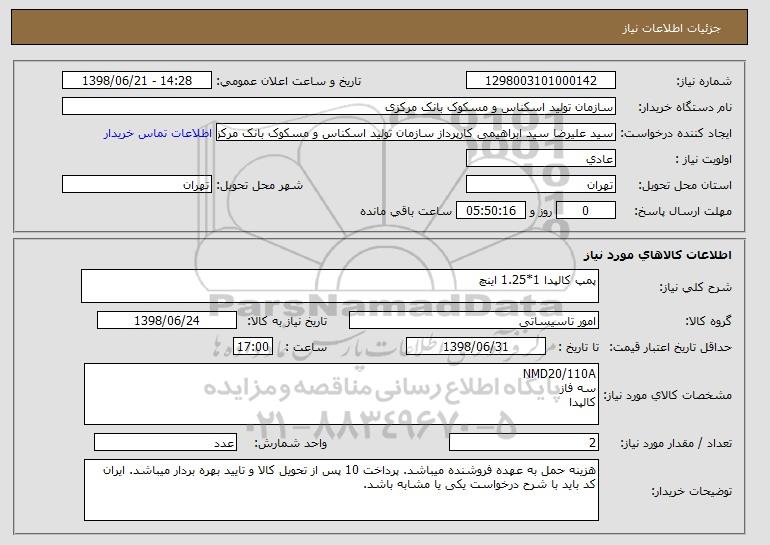Click the remaining days field showing 0
This screenshot has width=770, height=545.
[586, 211]
